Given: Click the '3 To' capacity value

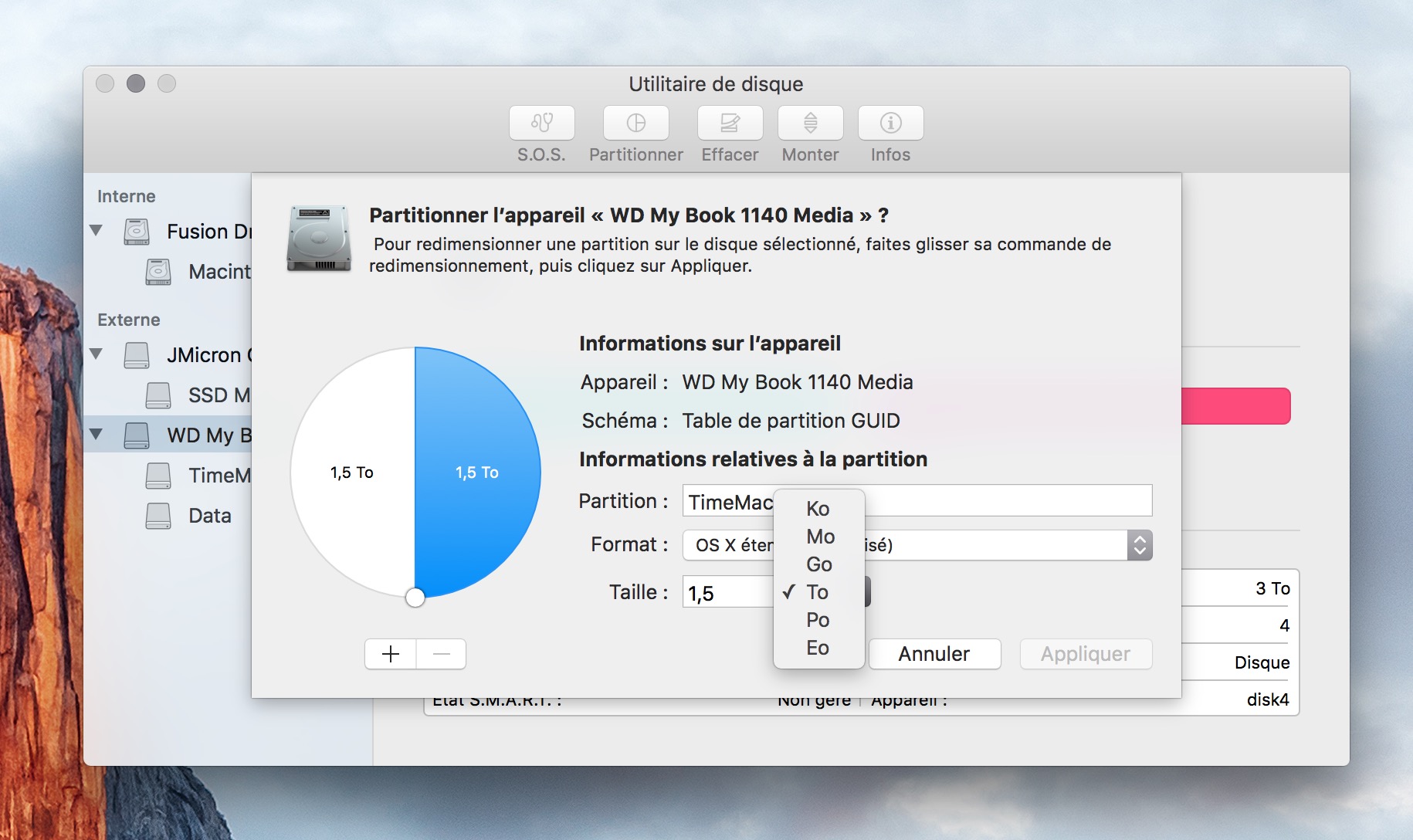Looking at the screenshot, I should (1272, 588).
